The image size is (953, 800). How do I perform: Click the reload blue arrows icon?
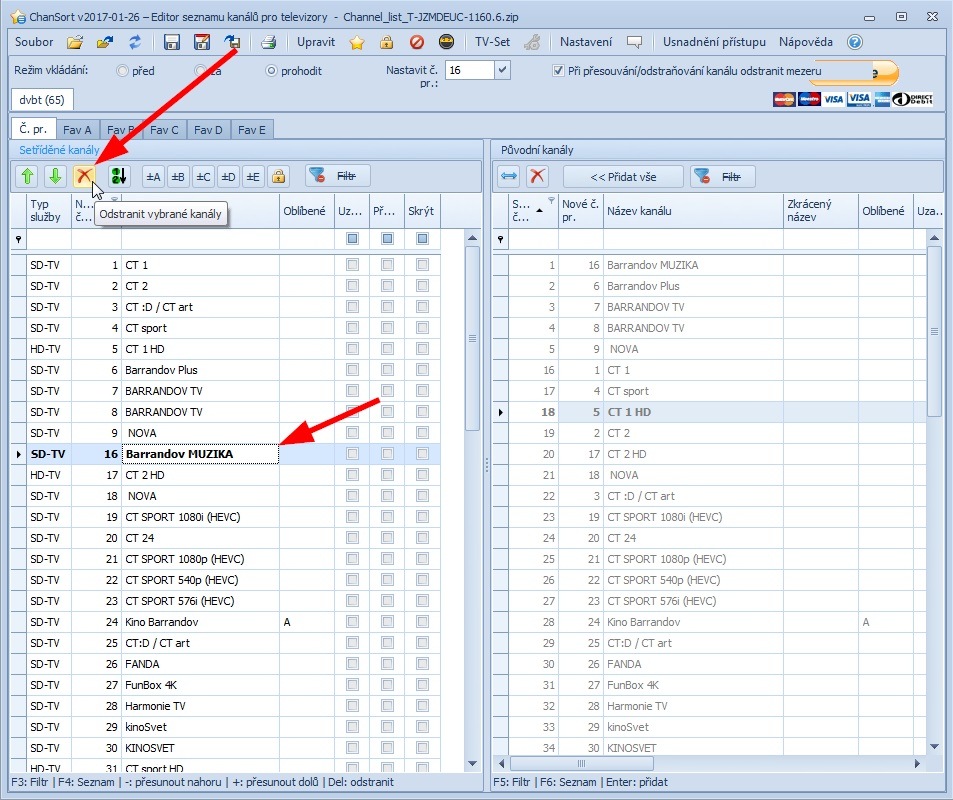pyautogui.click(x=135, y=42)
